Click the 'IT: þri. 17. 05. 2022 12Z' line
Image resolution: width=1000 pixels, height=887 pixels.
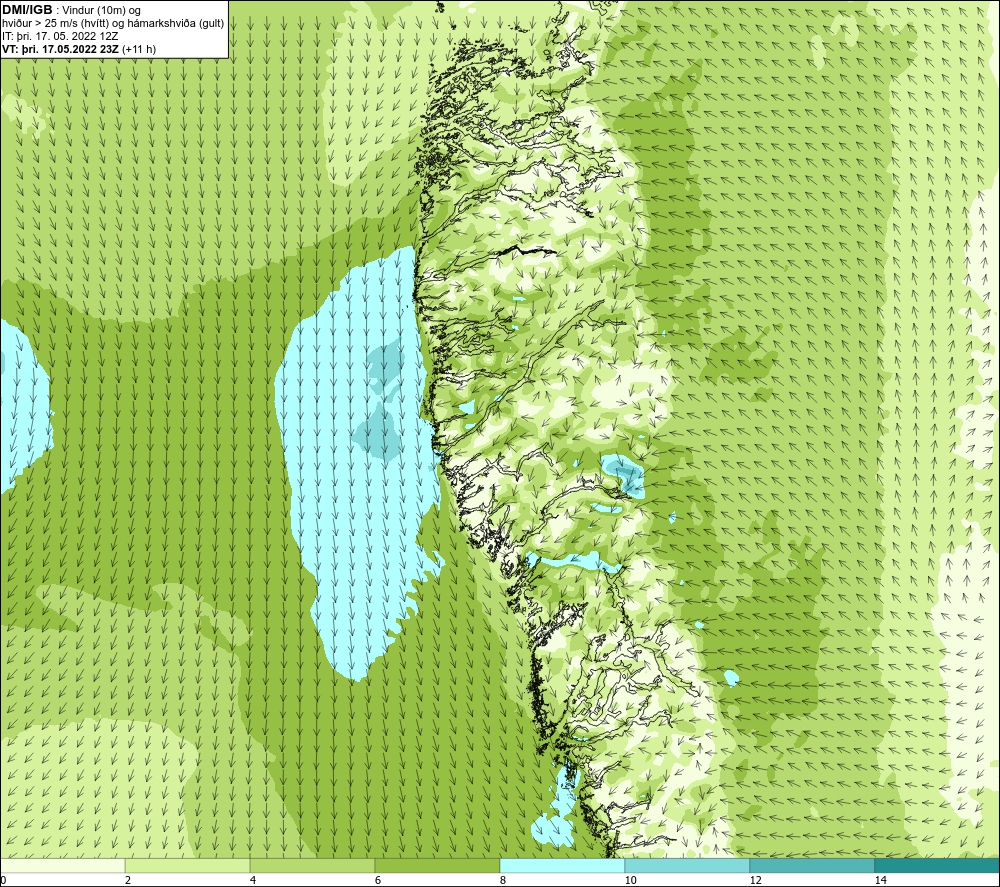(x=60, y=36)
